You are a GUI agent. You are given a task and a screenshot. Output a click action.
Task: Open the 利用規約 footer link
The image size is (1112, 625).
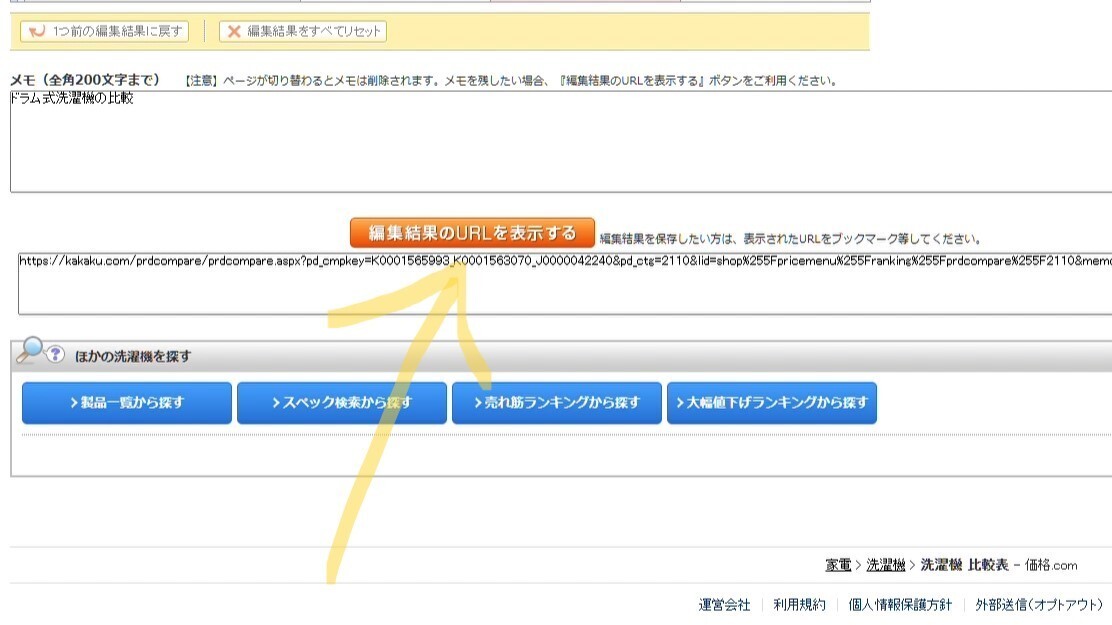tap(799, 605)
